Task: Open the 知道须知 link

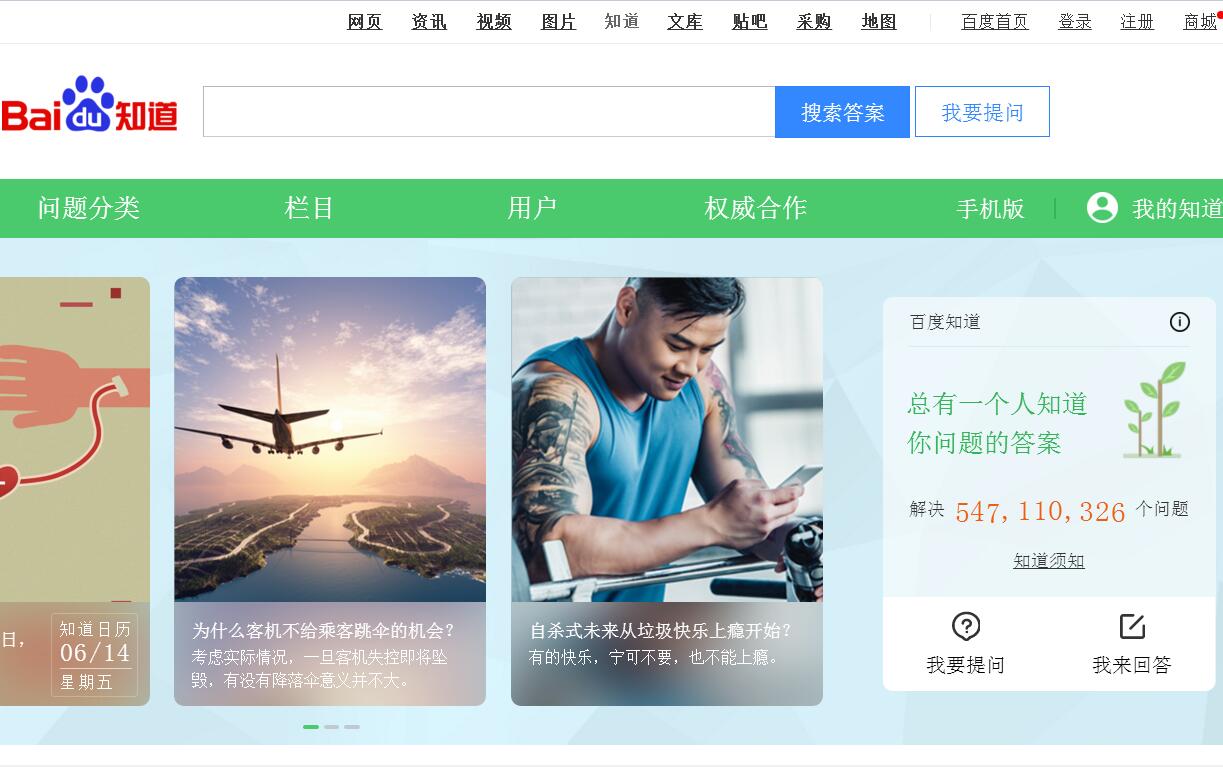Action: pyautogui.click(x=1049, y=561)
